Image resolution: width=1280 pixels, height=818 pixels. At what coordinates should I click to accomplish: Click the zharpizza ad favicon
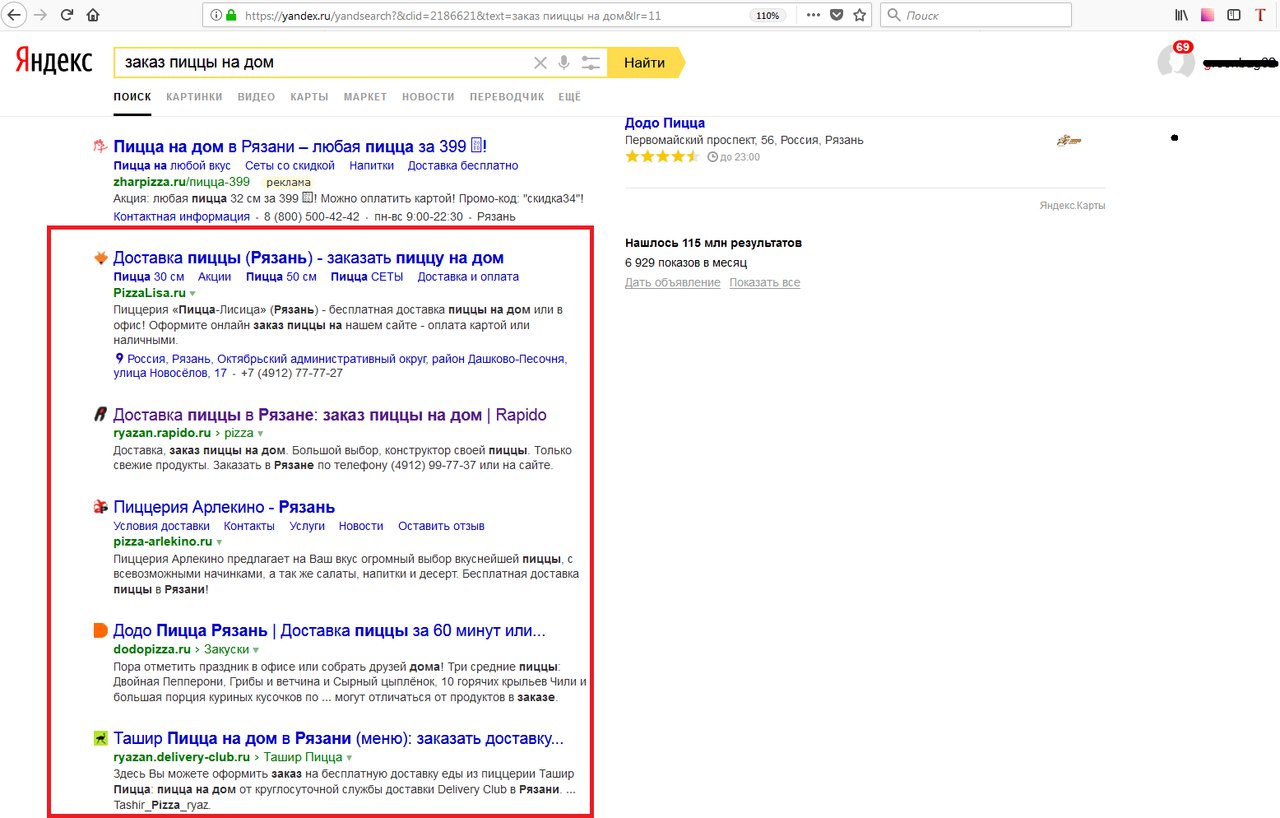tap(100, 146)
